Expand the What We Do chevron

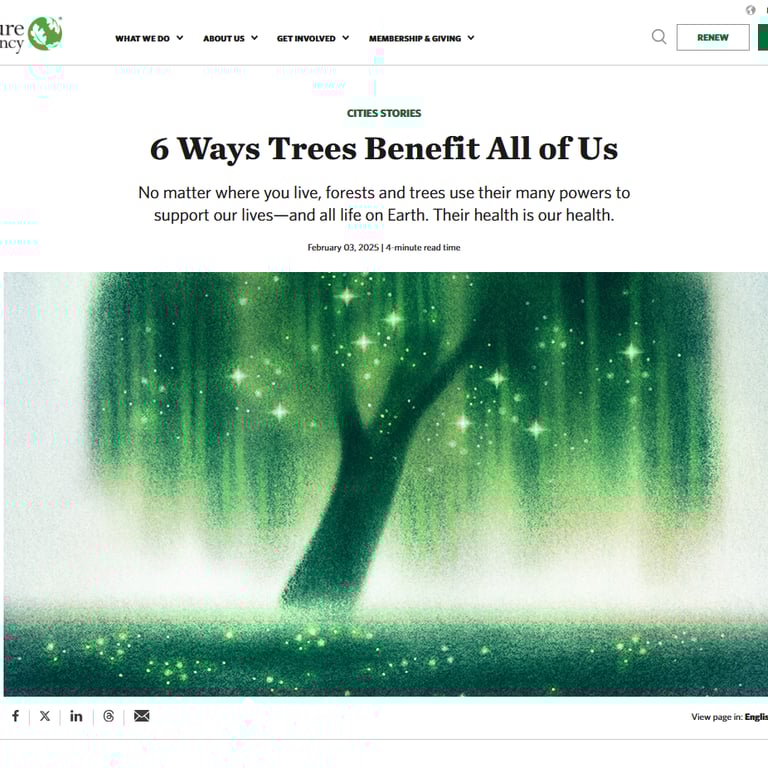(180, 38)
